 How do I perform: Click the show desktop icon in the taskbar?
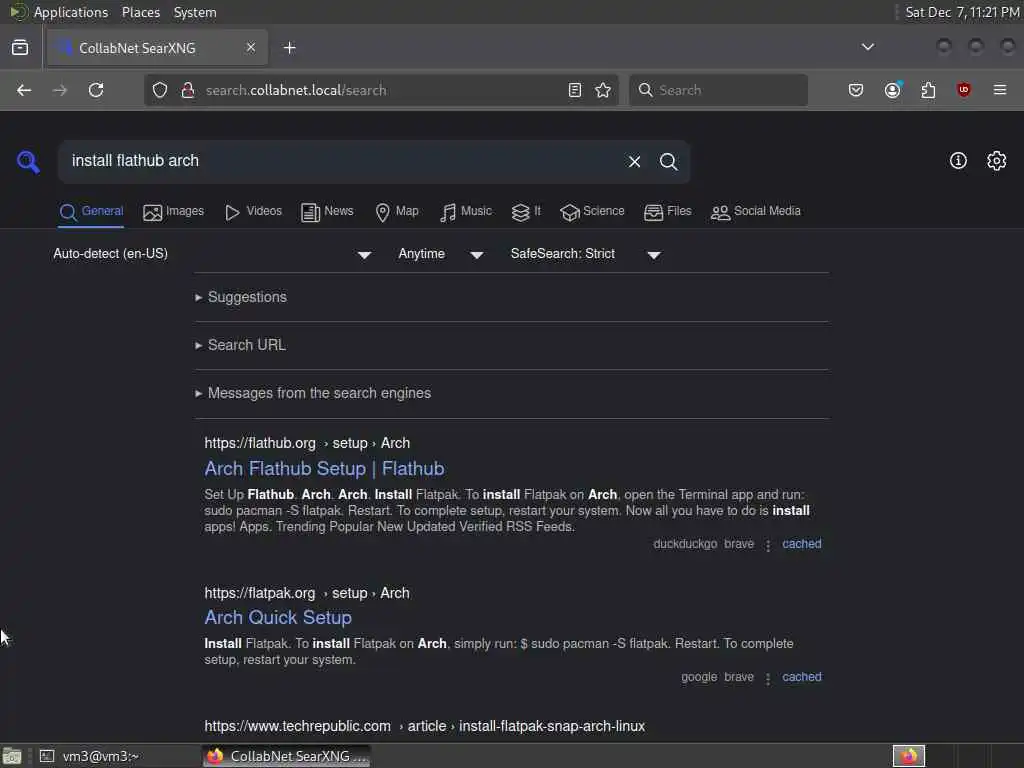pyautogui.click(x=12, y=756)
